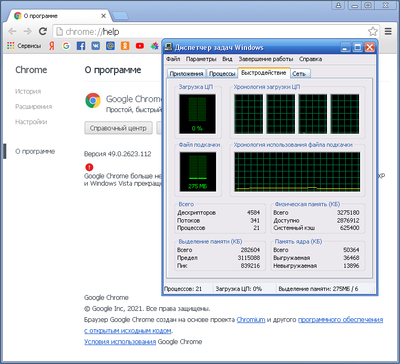Open a new Chrome tab

click(x=120, y=16)
